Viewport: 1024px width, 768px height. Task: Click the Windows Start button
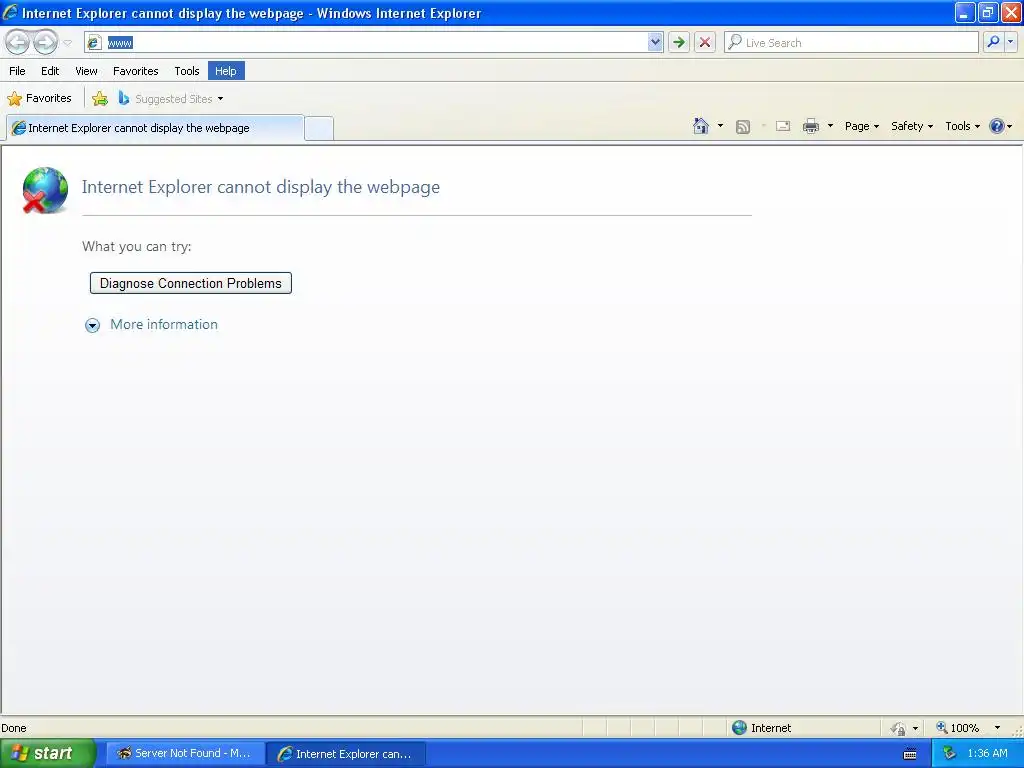click(48, 753)
